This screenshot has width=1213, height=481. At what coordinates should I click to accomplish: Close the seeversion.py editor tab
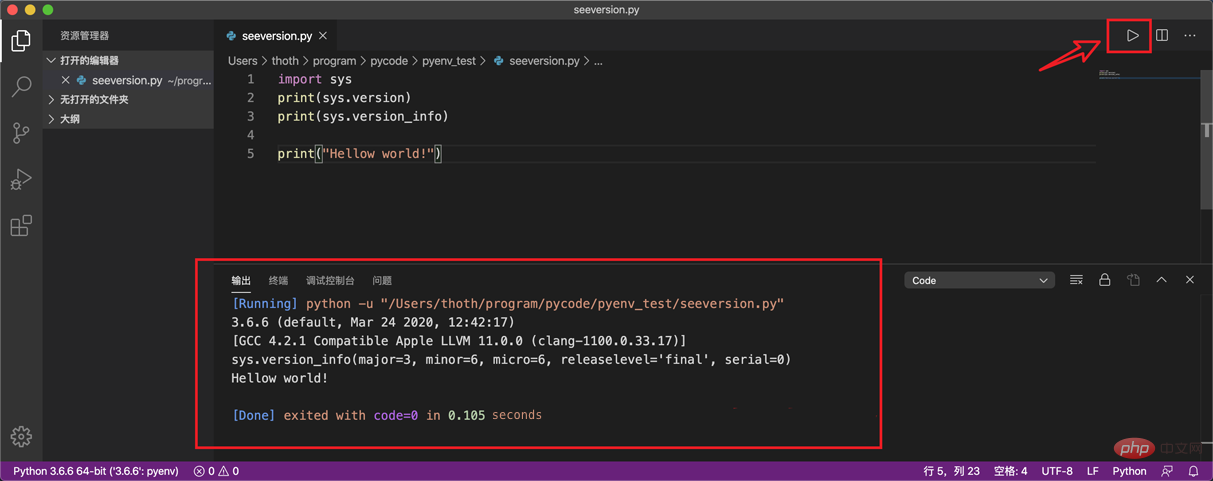(323, 36)
